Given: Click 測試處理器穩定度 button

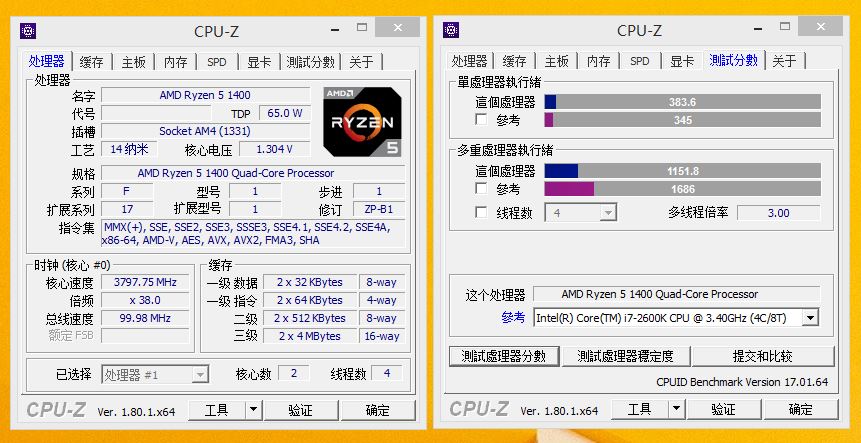Looking at the screenshot, I should coord(625,356).
